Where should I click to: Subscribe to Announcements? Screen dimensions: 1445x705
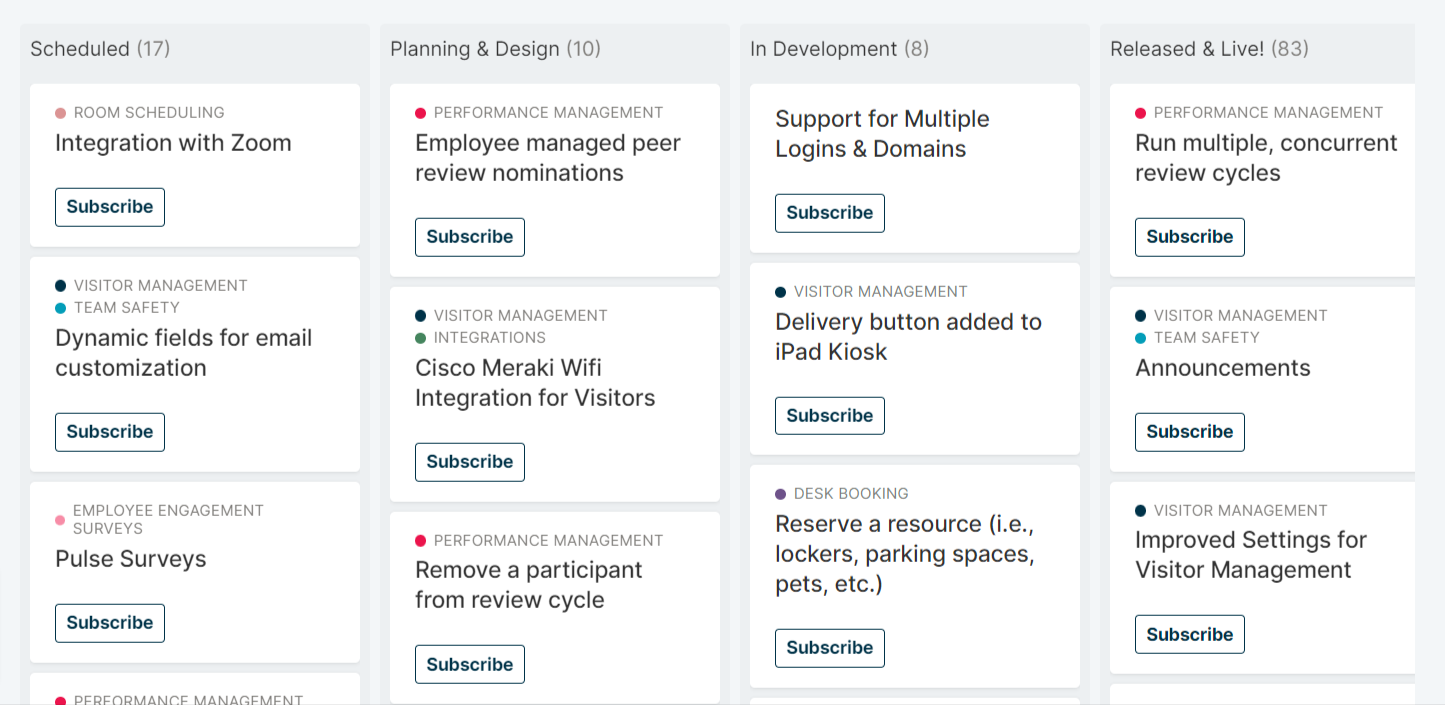pyautogui.click(x=1190, y=431)
